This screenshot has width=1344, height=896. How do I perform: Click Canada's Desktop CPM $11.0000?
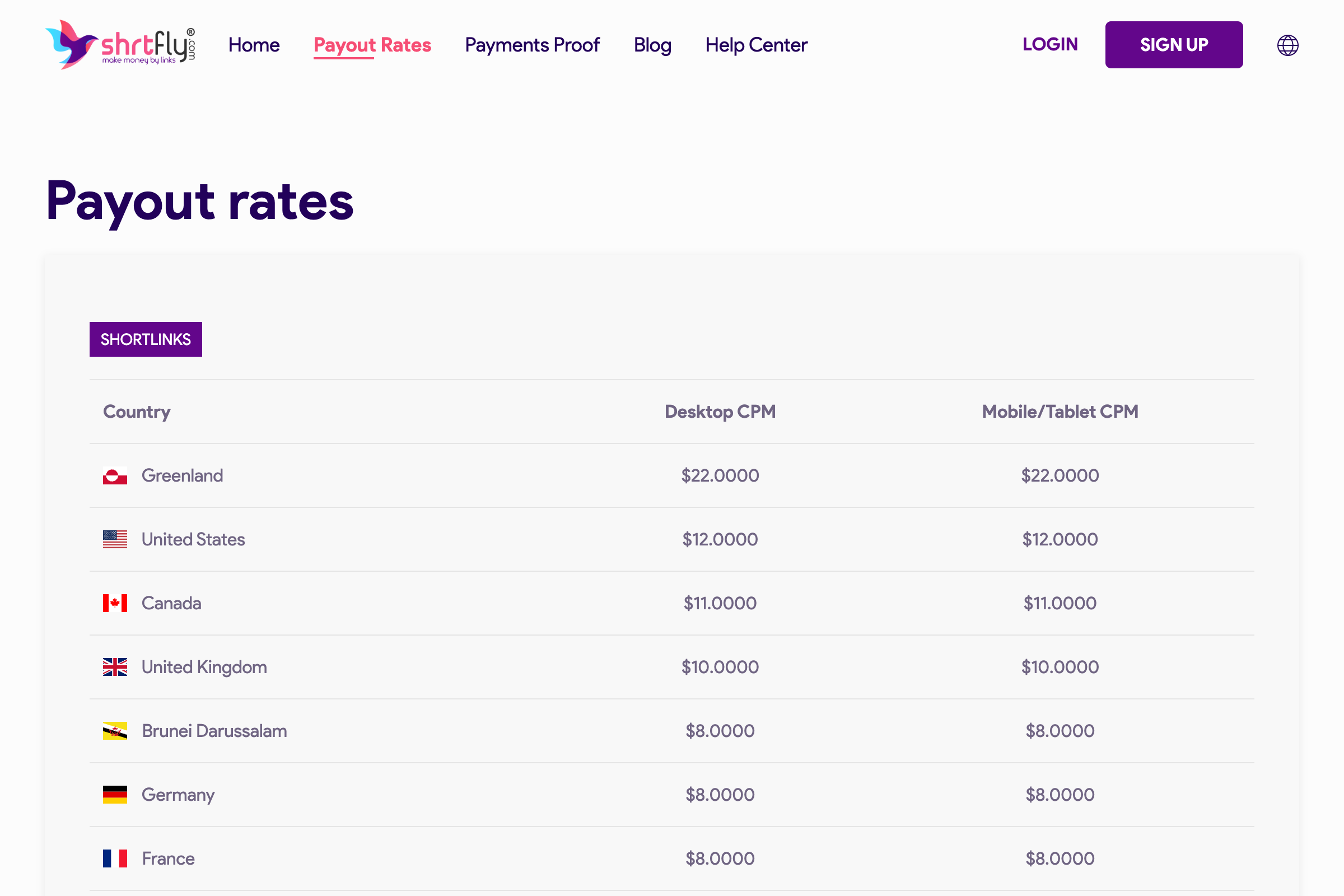point(720,604)
